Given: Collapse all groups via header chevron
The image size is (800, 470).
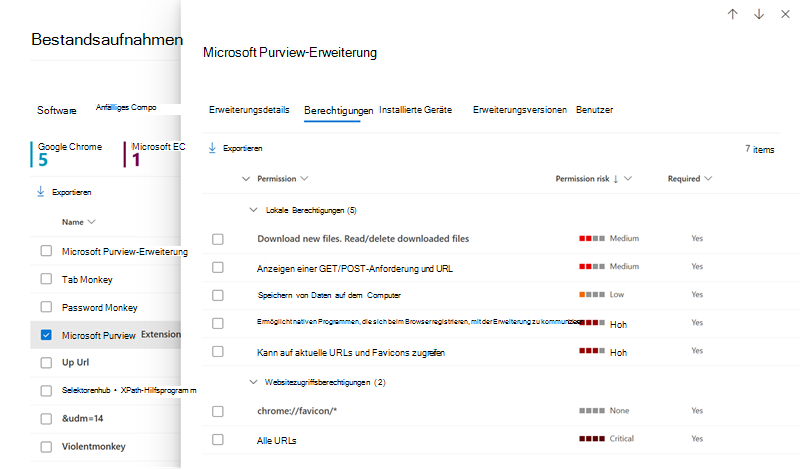Looking at the screenshot, I should 246,179.
